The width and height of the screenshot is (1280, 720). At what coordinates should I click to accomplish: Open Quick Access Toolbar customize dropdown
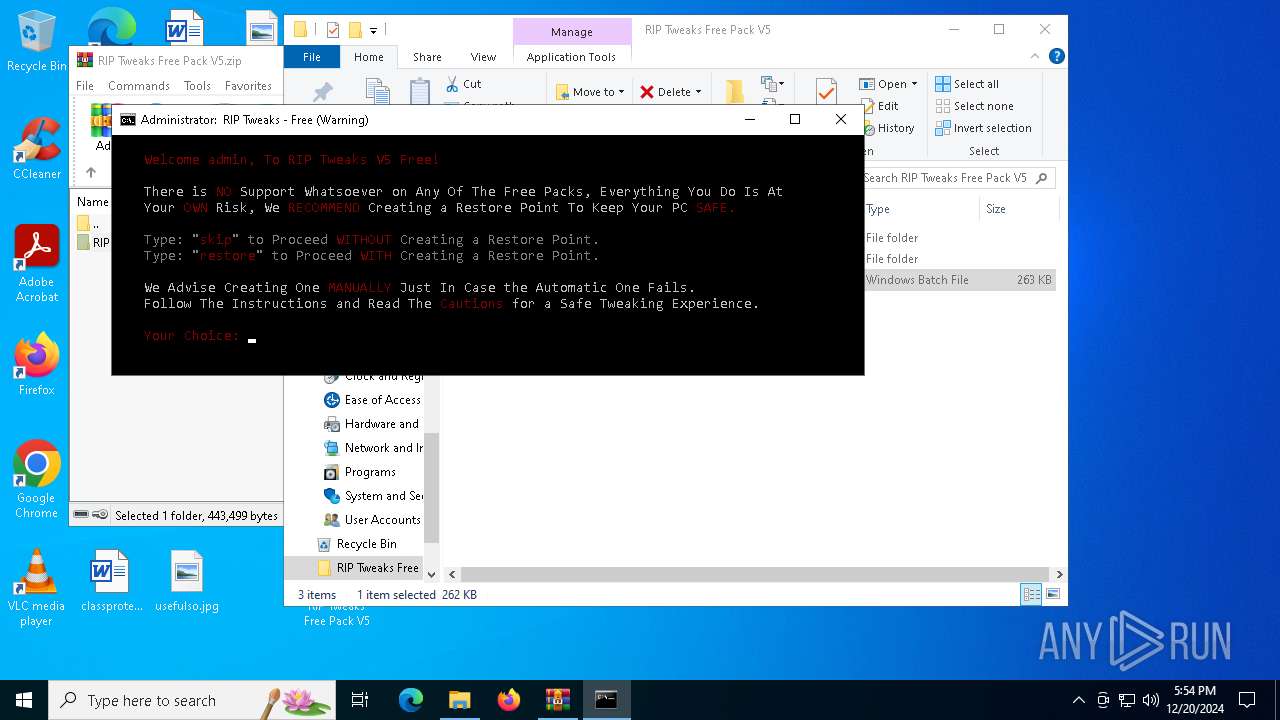(373, 31)
